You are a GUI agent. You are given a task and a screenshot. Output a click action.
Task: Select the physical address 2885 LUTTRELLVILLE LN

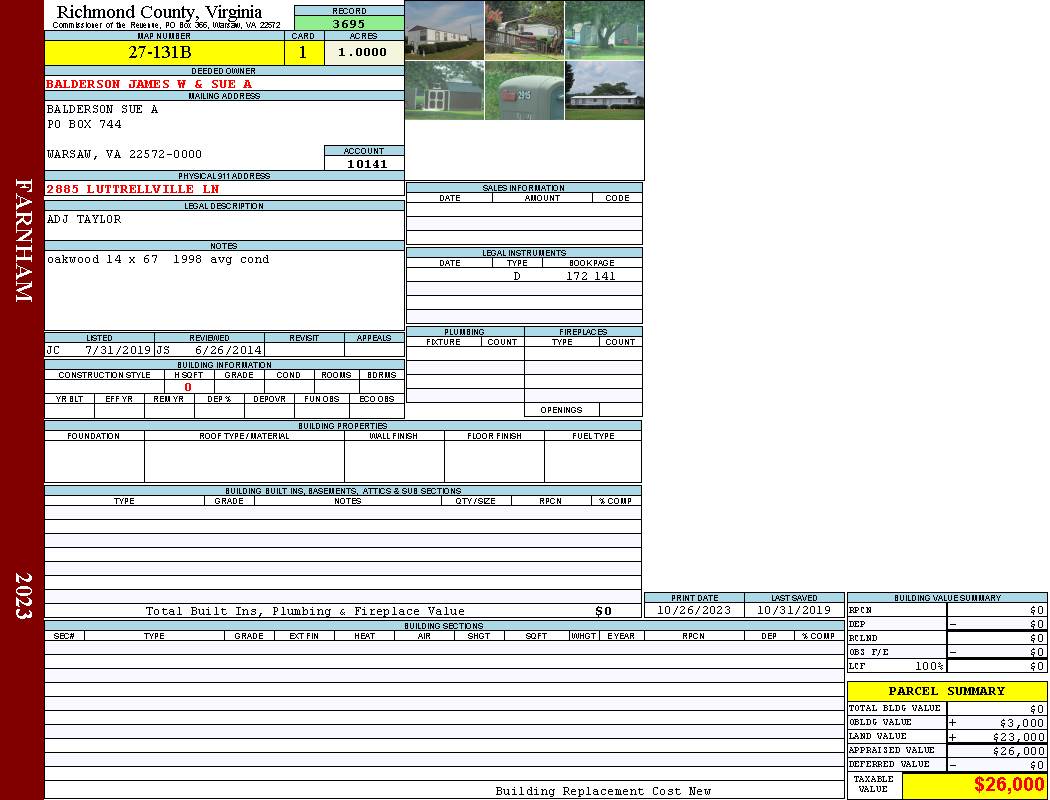133,189
